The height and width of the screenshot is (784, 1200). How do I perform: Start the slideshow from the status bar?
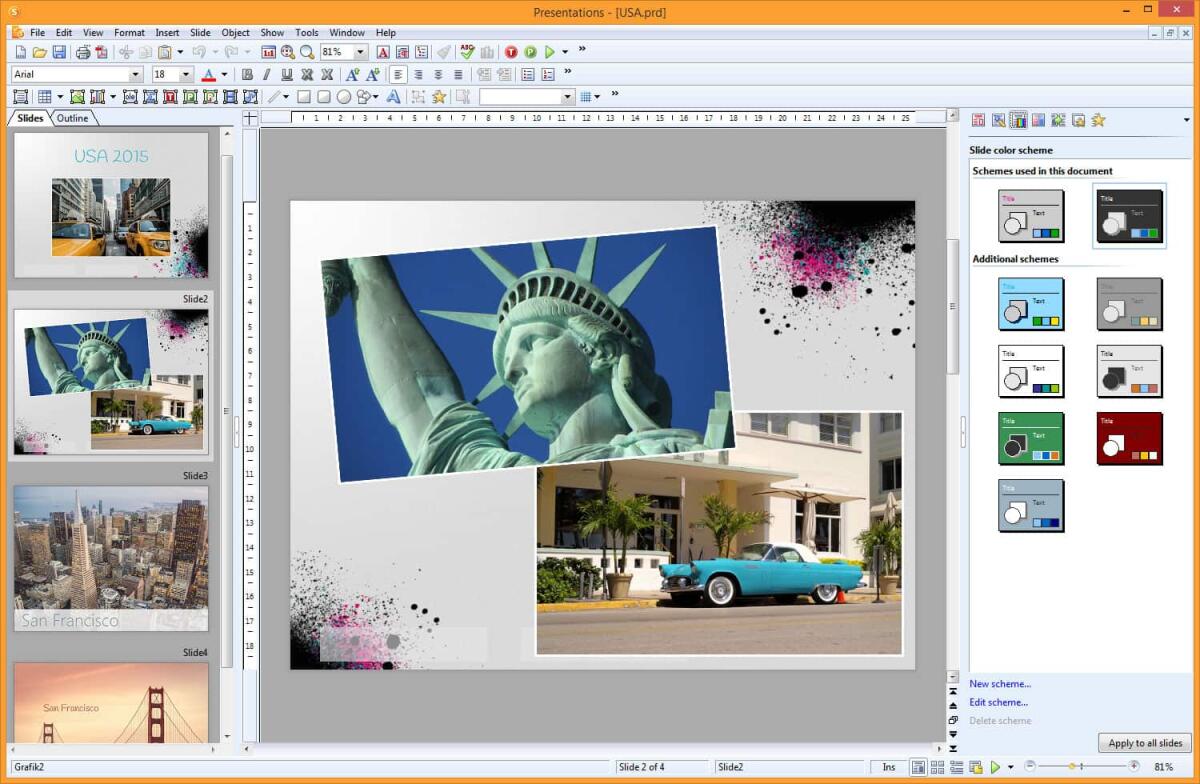(x=995, y=767)
